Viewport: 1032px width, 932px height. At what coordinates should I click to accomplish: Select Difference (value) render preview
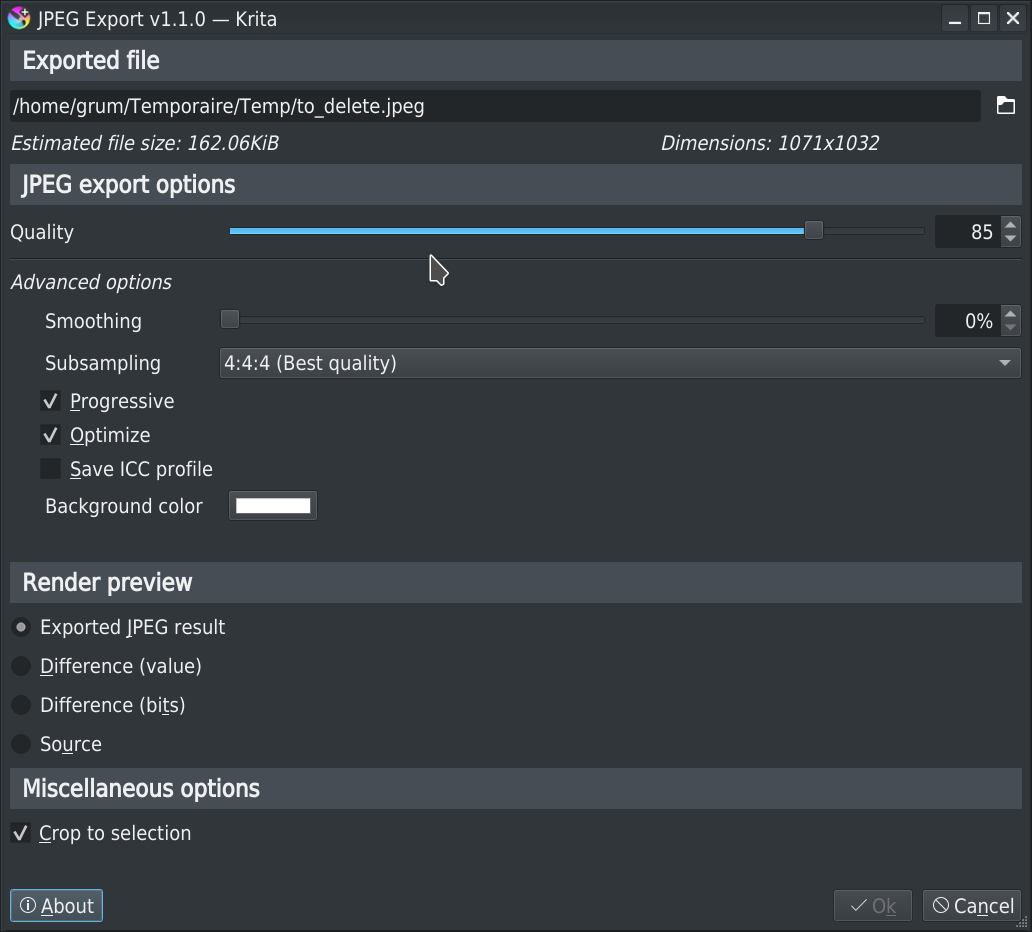[x=21, y=666]
